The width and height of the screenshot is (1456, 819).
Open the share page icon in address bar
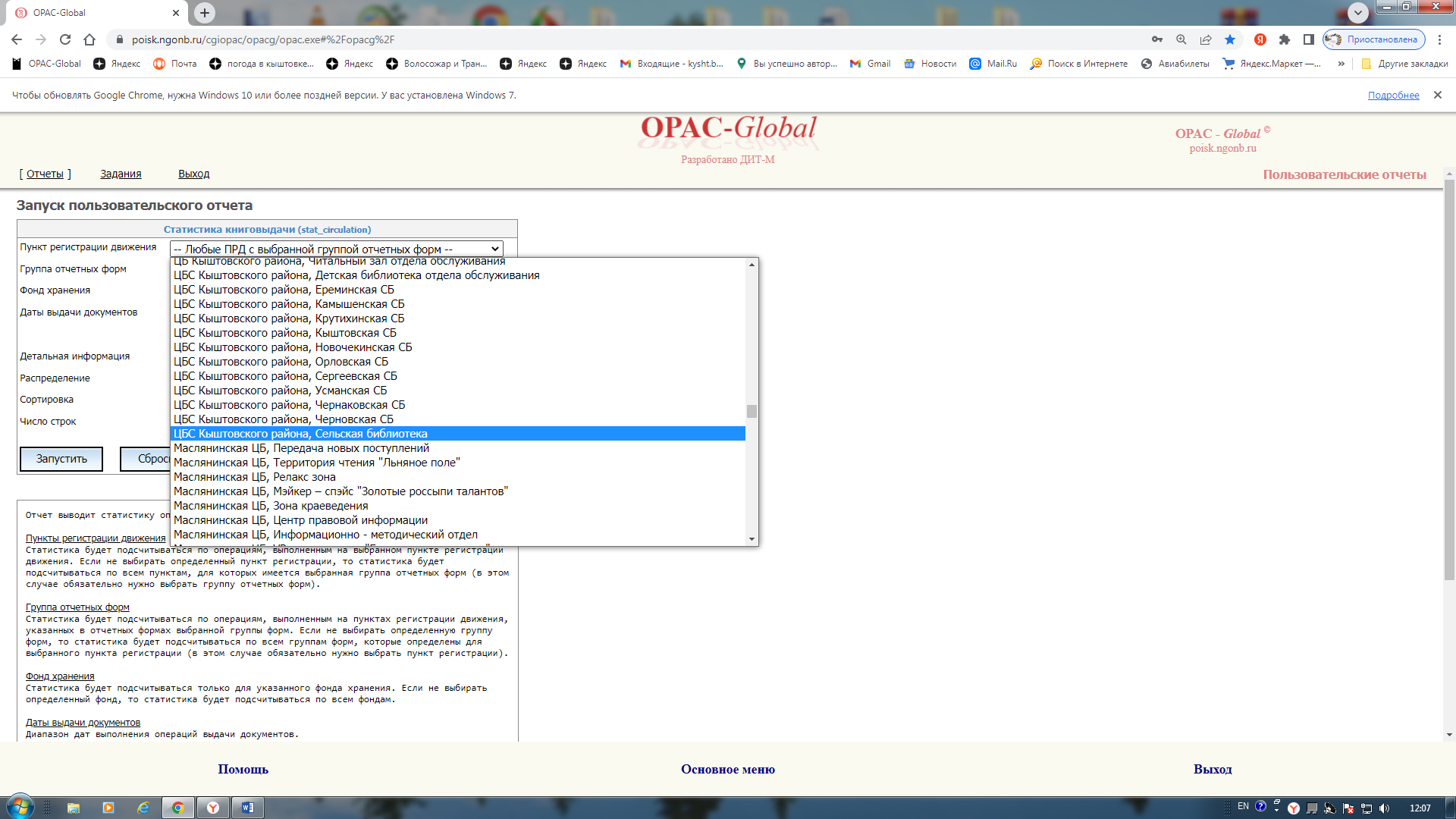pos(1206,39)
